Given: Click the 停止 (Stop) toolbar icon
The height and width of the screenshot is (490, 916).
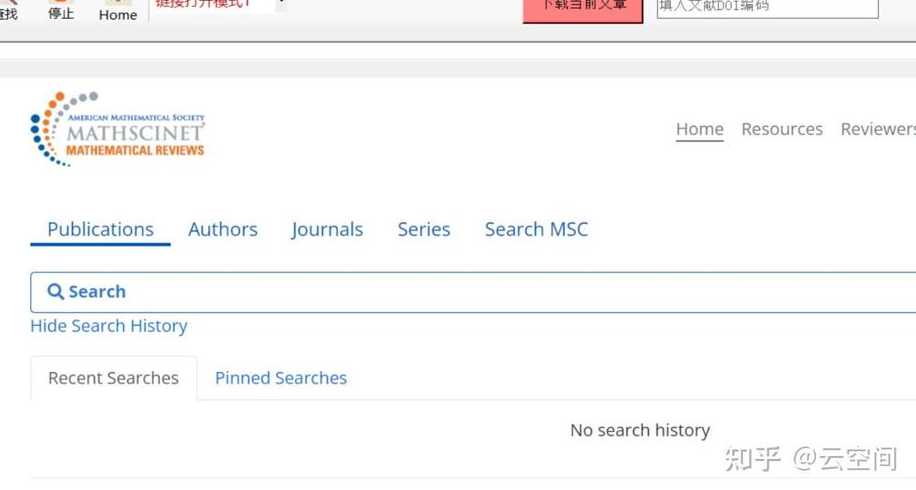Looking at the screenshot, I should (61, 10).
